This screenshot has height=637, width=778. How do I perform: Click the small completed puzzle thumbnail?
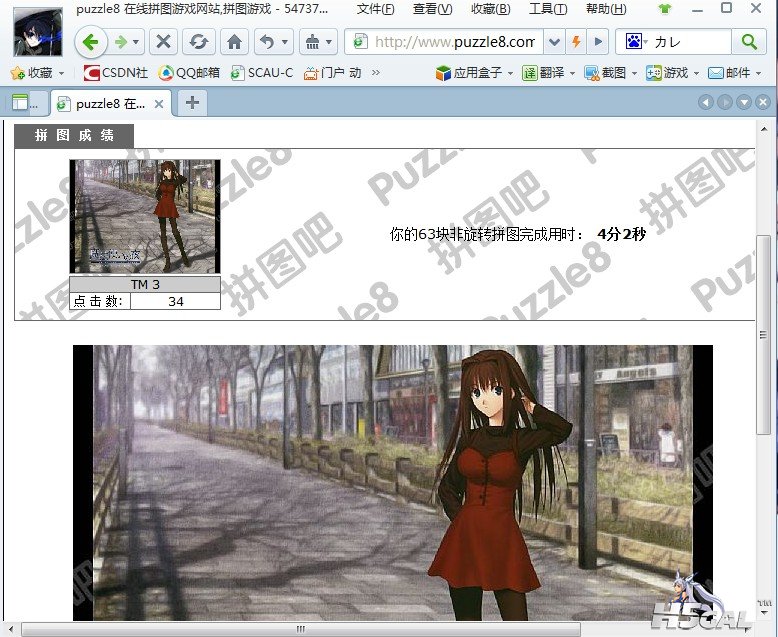[x=145, y=216]
